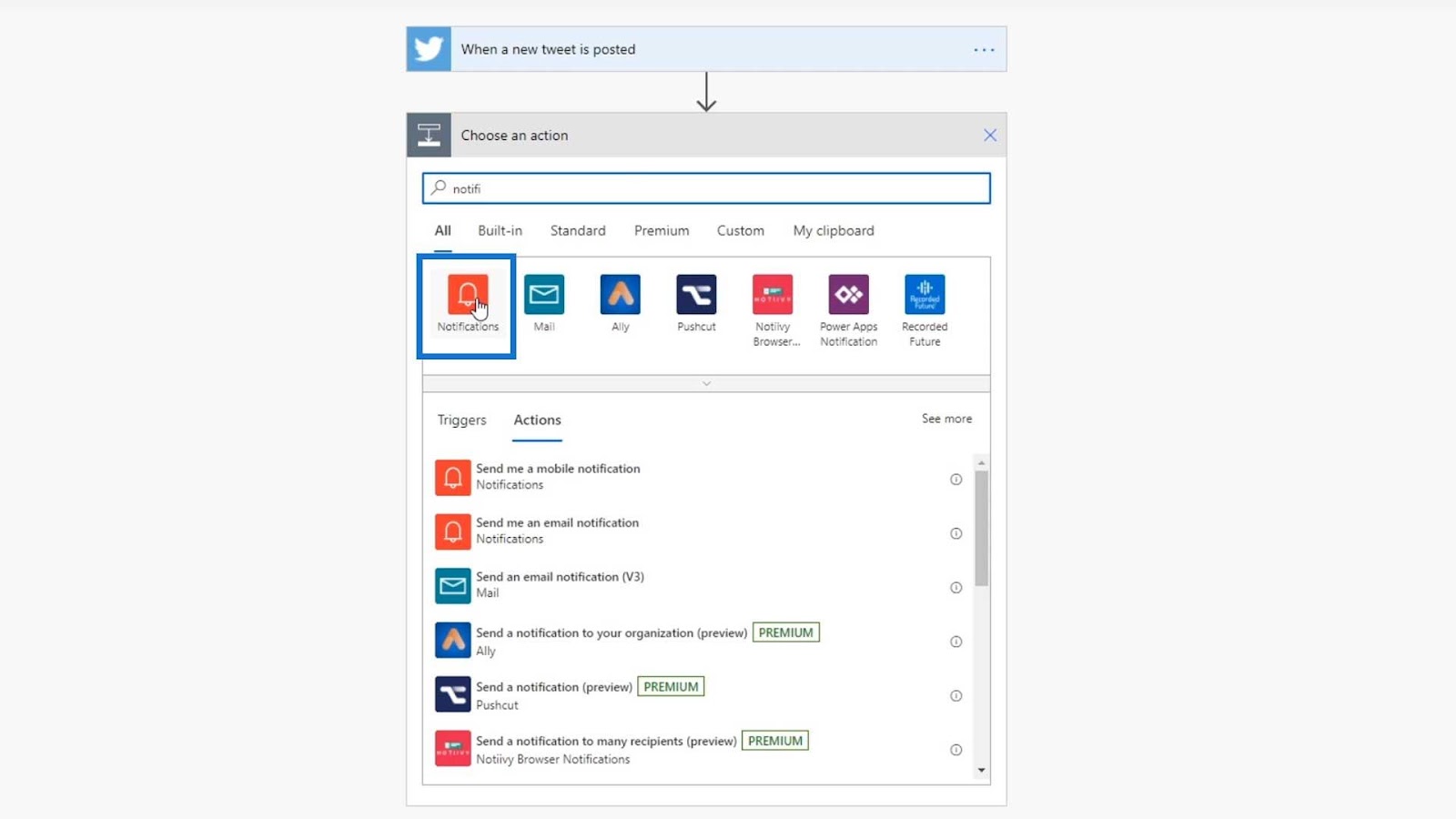
Task: Choose Send me a mobile notification
Action: [x=699, y=477]
